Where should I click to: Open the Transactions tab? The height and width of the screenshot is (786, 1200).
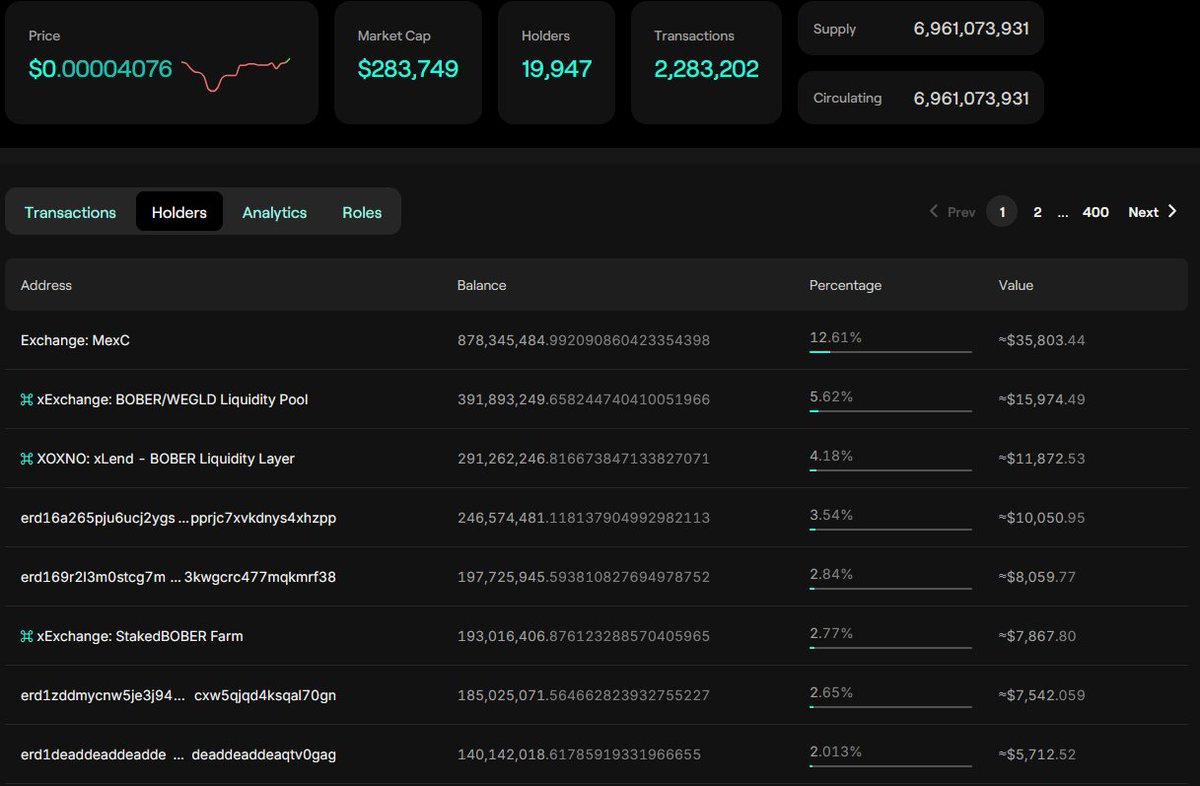click(x=70, y=212)
